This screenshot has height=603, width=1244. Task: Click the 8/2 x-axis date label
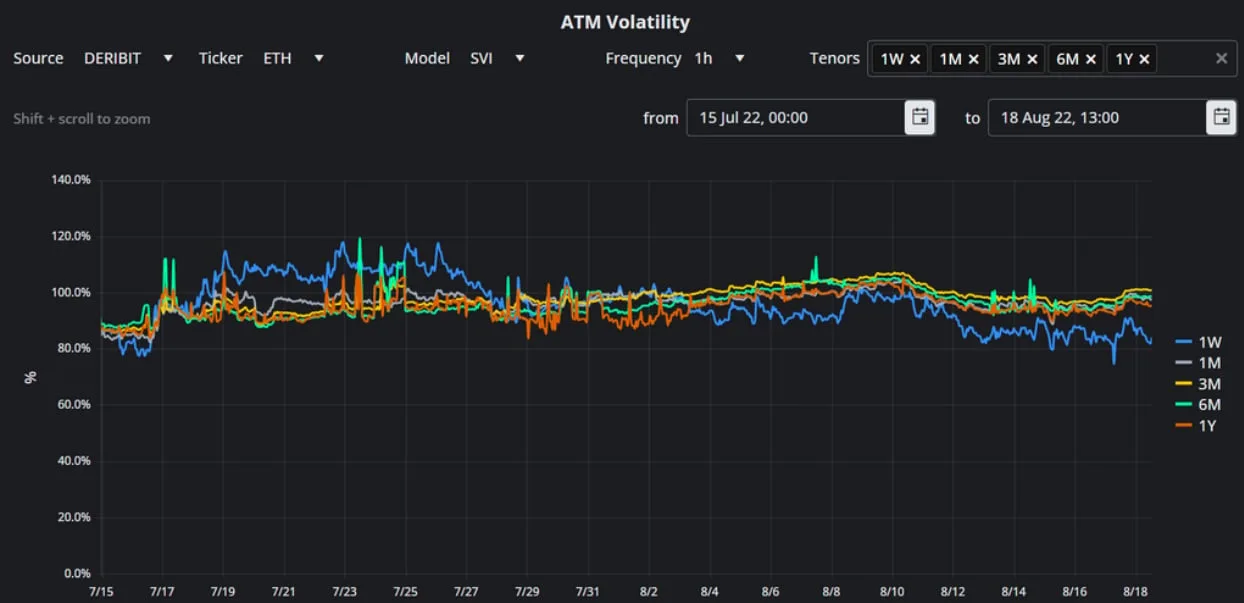point(648,592)
